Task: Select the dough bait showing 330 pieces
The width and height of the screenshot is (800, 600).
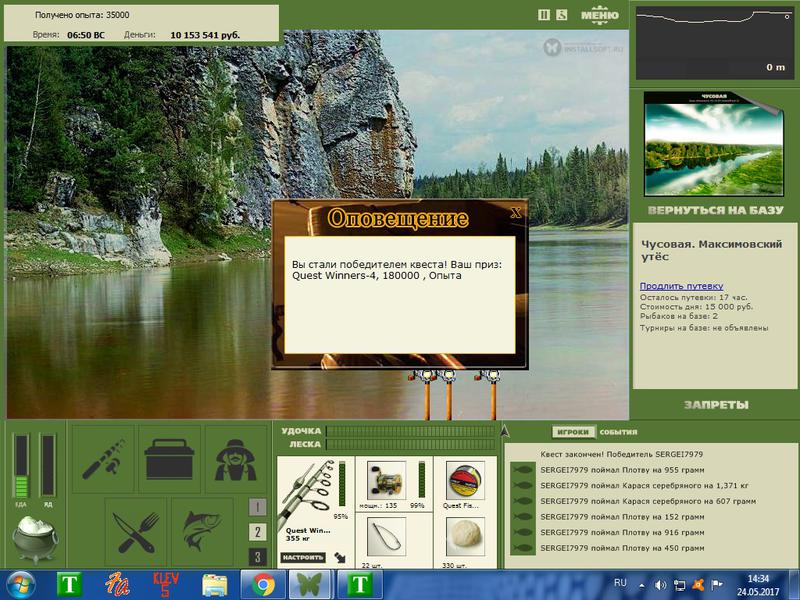Action: click(x=465, y=537)
